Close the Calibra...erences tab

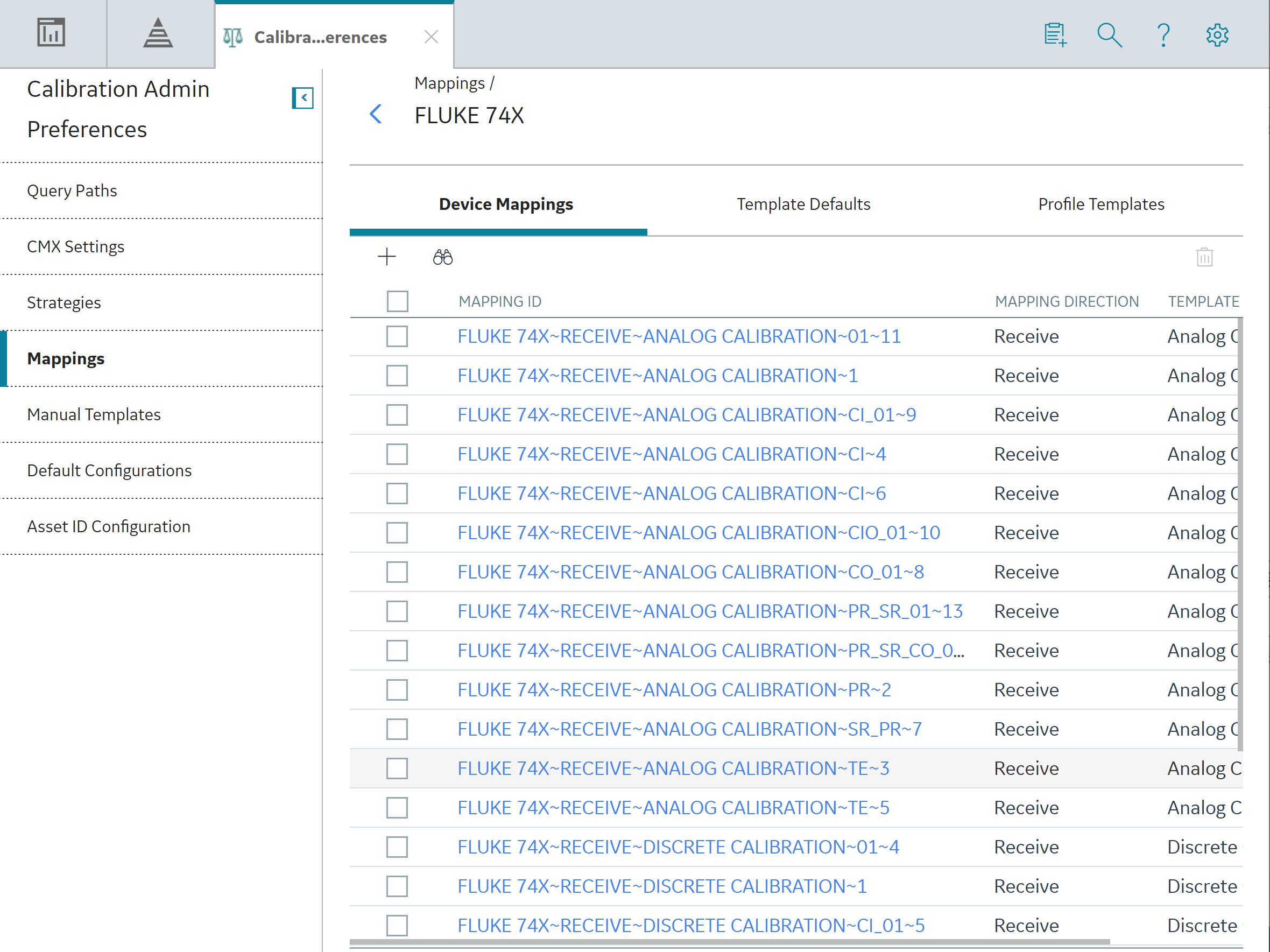point(431,37)
